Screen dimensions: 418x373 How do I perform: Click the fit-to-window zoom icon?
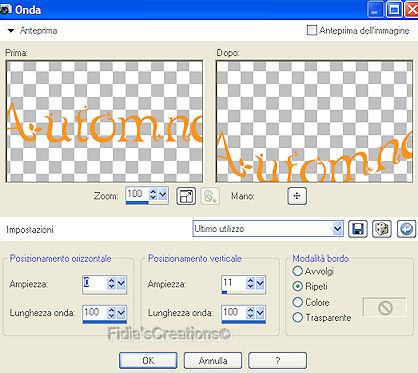(x=186, y=196)
